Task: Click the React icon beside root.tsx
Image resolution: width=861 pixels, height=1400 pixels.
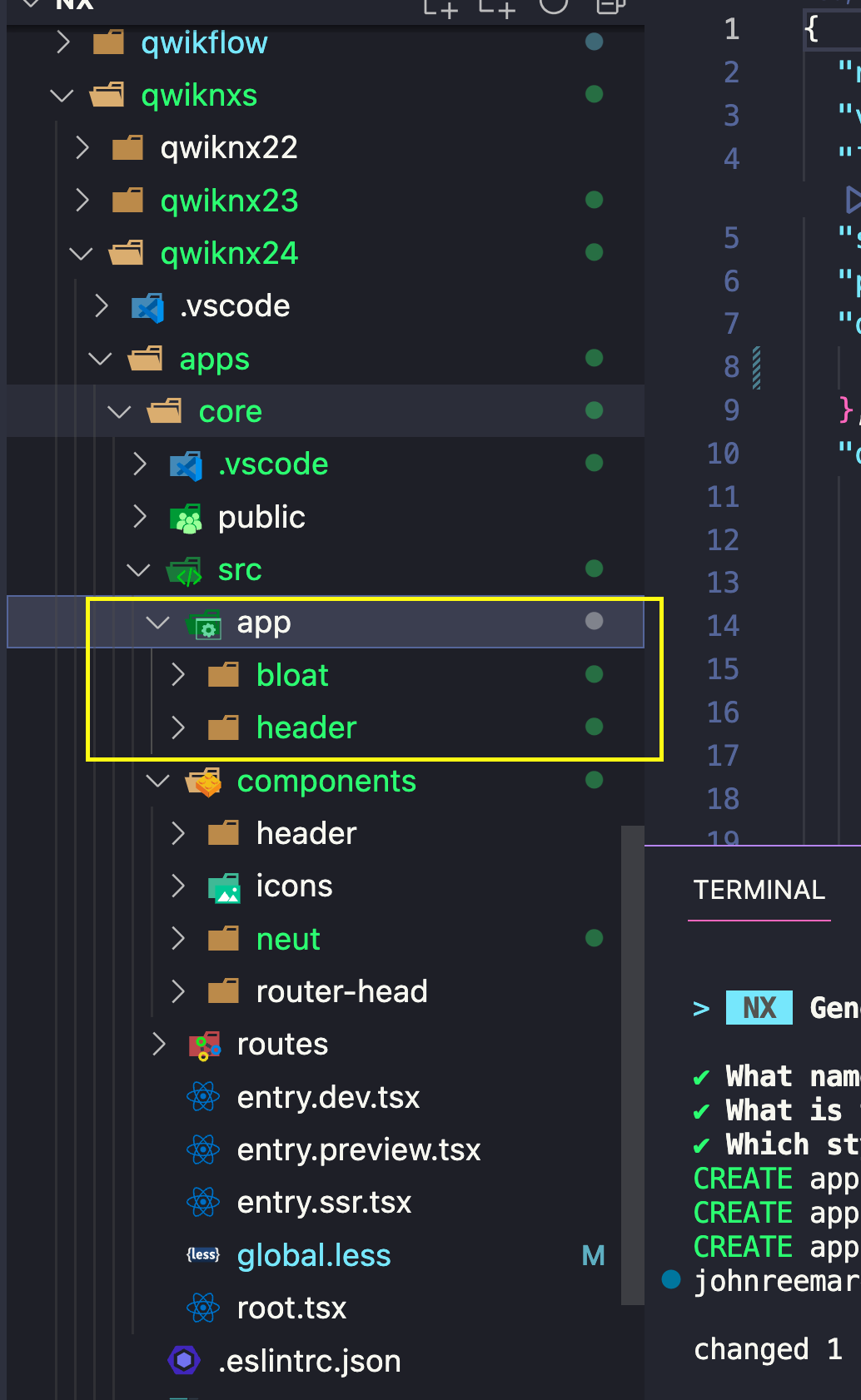Action: click(203, 1308)
